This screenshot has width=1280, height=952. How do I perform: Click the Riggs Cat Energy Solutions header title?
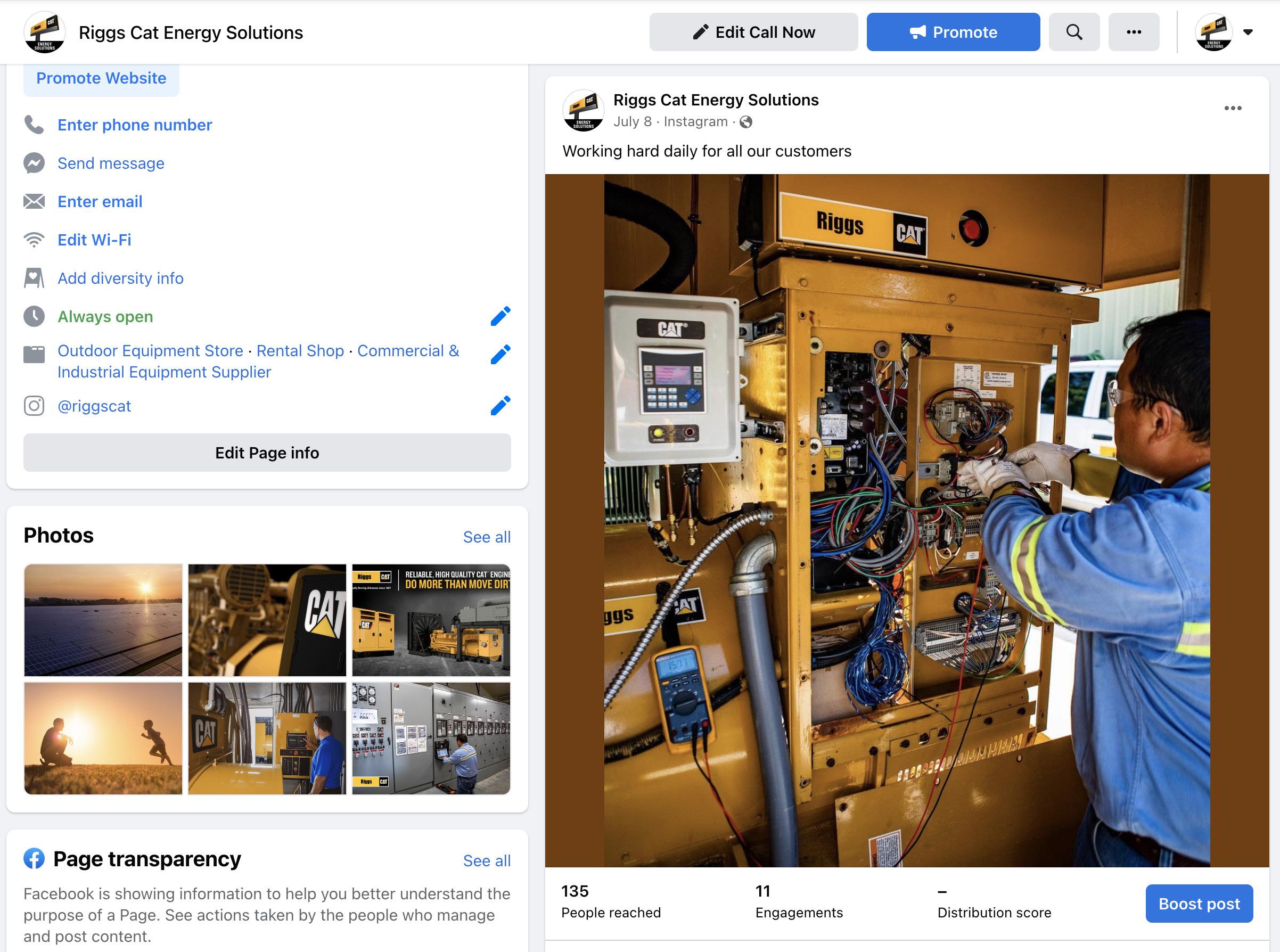(191, 32)
